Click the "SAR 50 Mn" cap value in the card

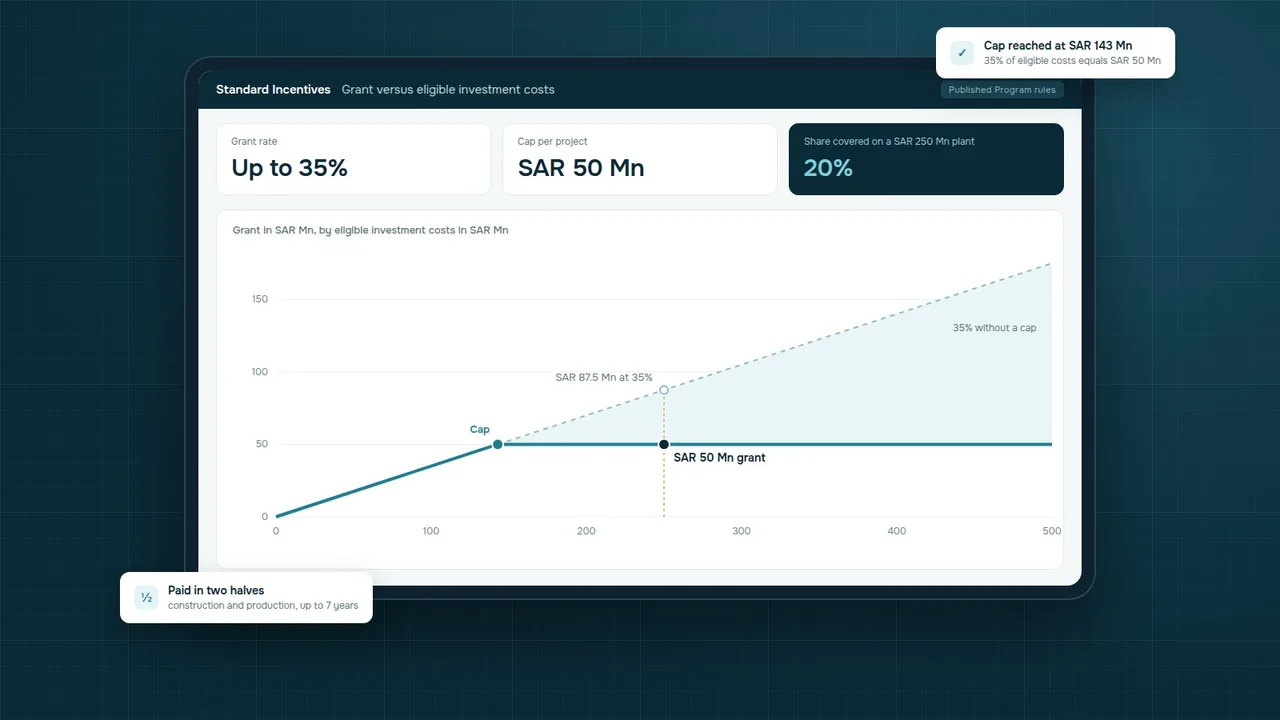click(x=581, y=168)
